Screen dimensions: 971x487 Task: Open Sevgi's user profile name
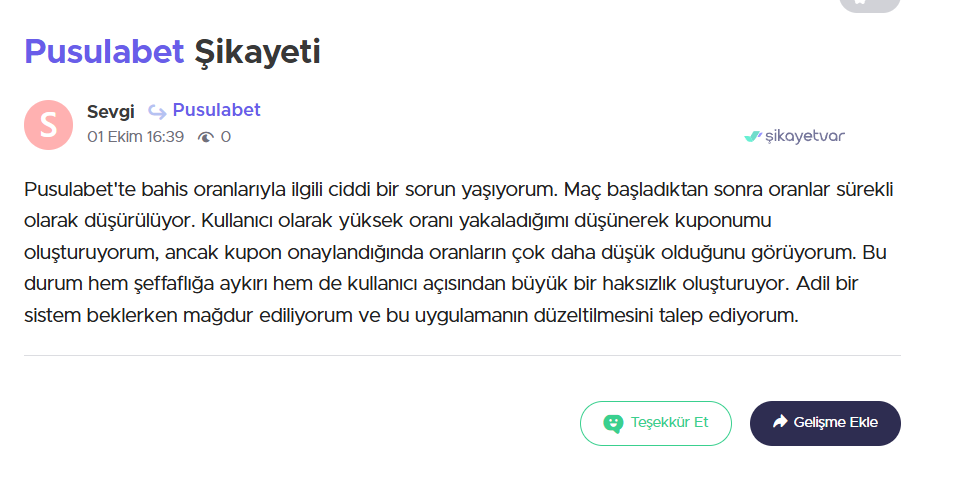[110, 112]
